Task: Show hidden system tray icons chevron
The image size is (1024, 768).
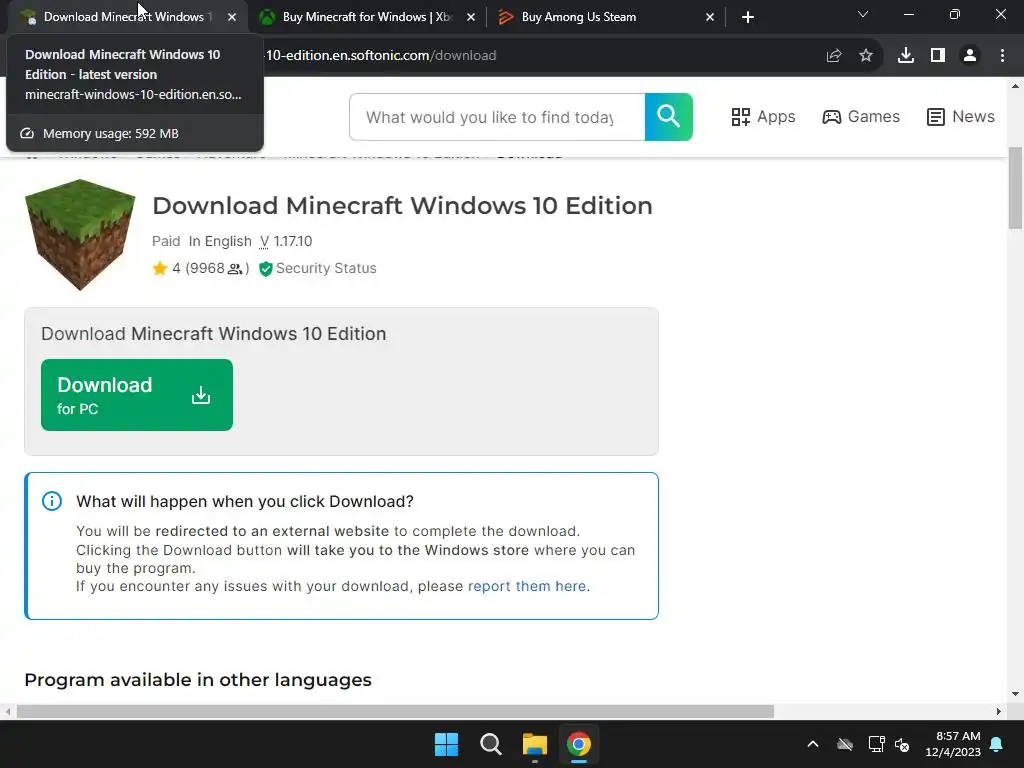Action: pos(812,744)
